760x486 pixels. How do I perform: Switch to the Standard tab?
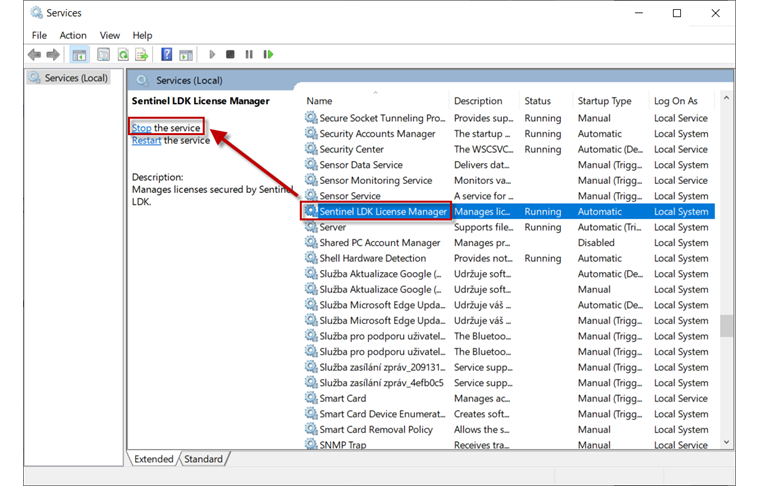[204, 459]
